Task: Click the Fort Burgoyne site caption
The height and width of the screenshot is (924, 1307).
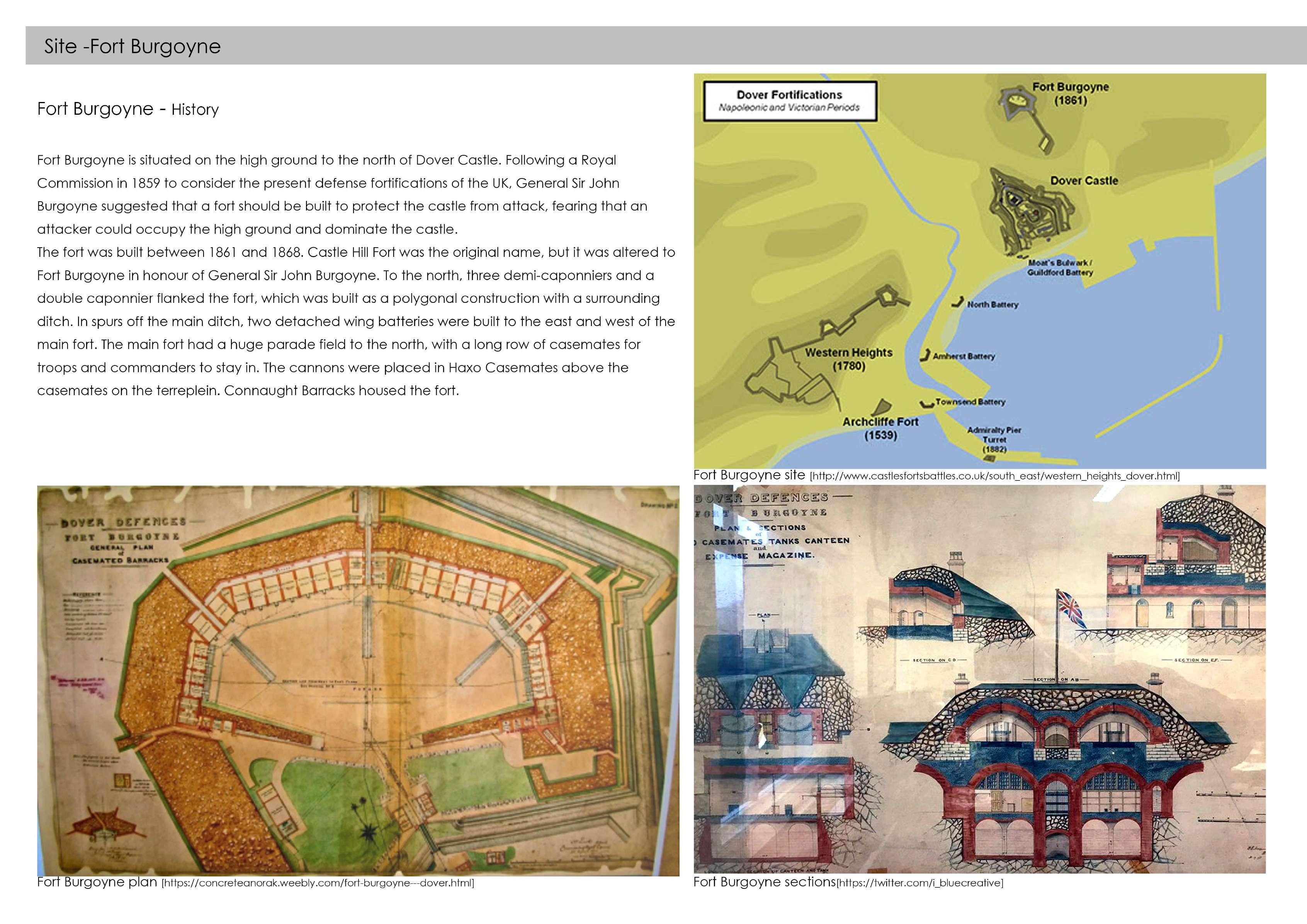Action: (x=749, y=475)
